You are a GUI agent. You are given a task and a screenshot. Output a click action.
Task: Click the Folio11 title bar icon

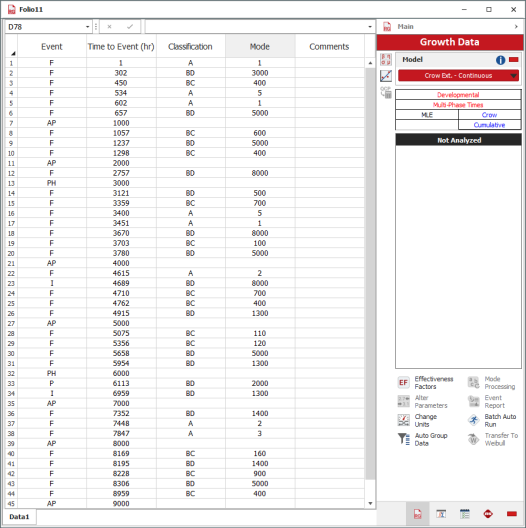point(12,9)
